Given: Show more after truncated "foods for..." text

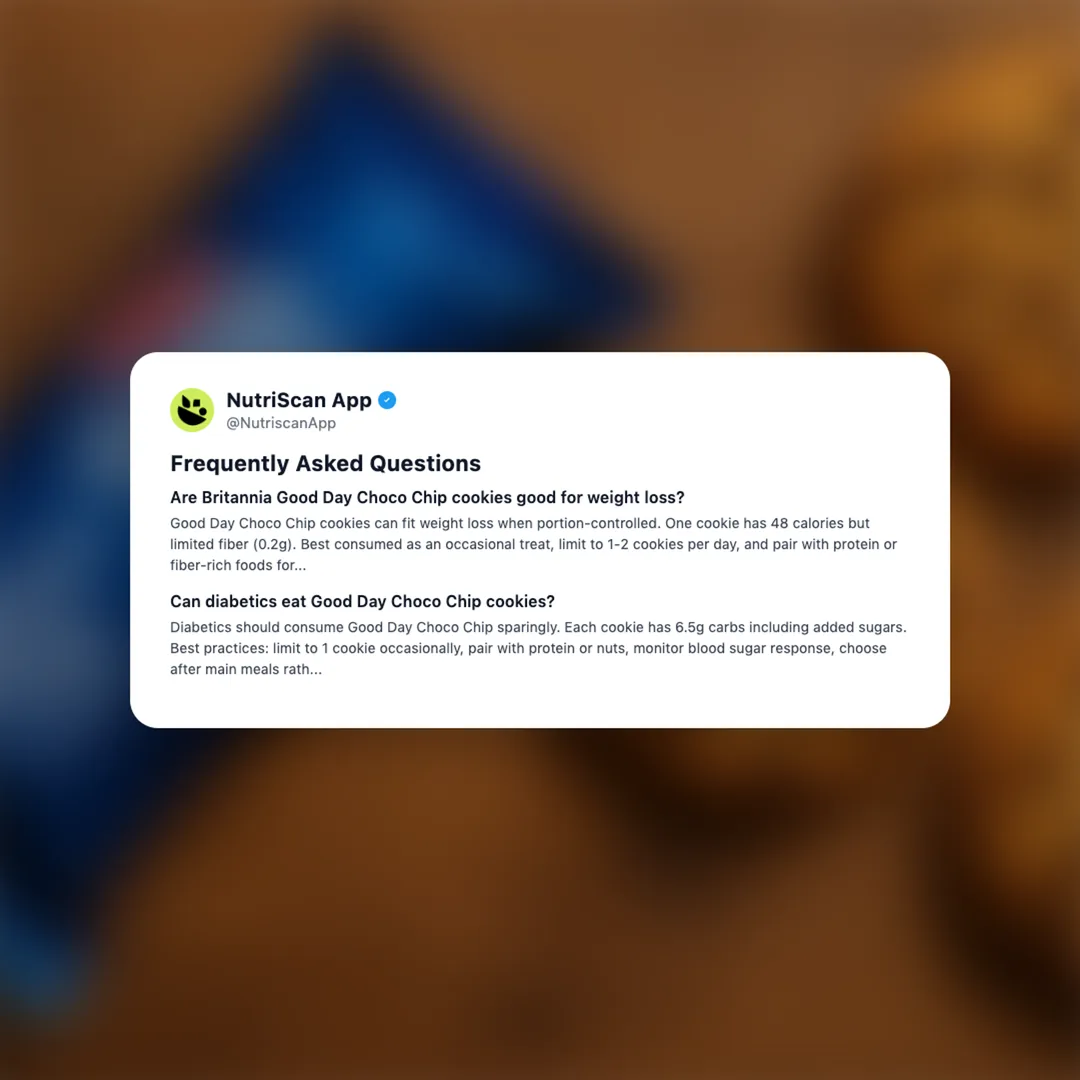Looking at the screenshot, I should pyautogui.click(x=292, y=565).
